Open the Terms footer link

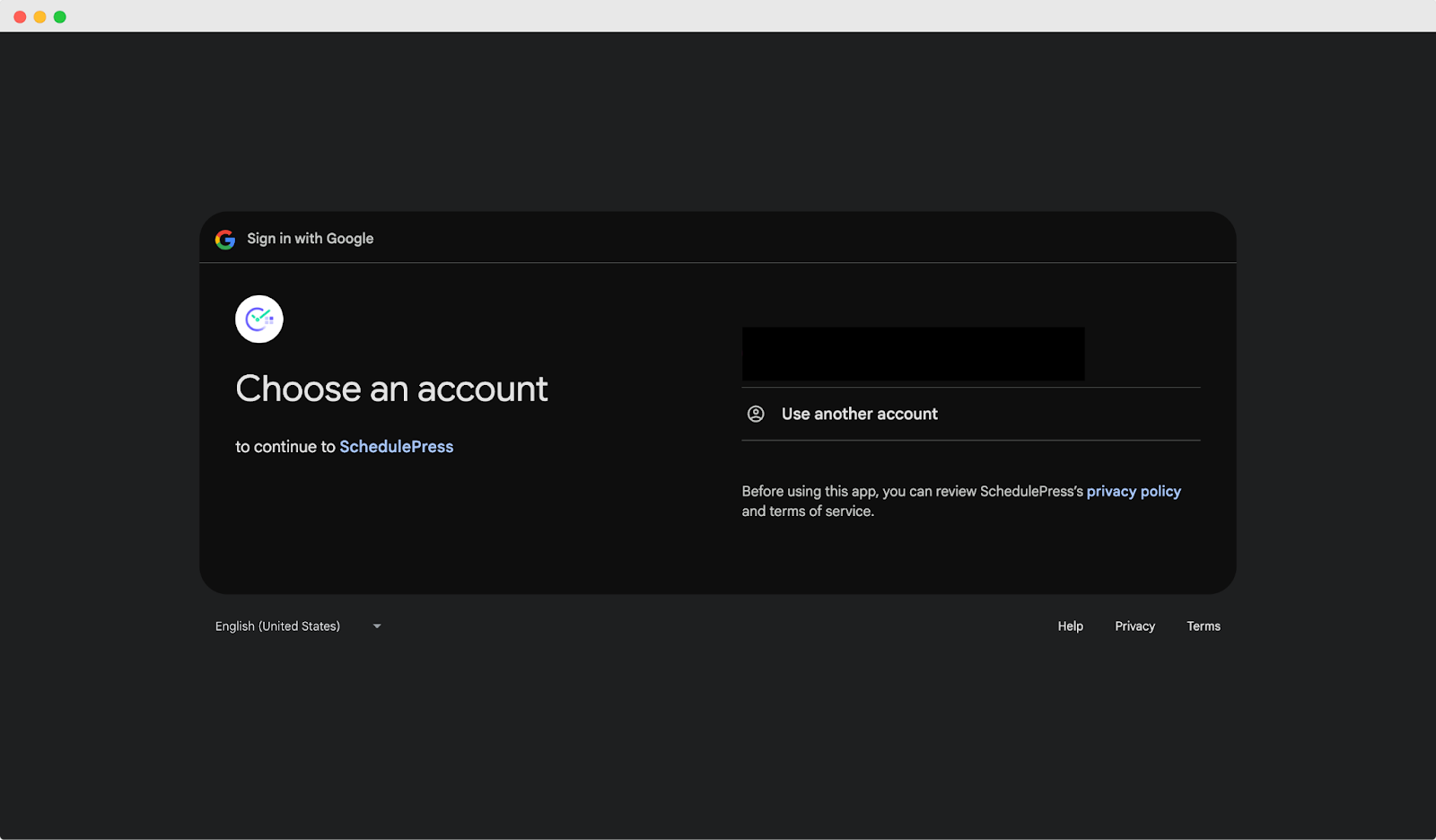tap(1204, 626)
